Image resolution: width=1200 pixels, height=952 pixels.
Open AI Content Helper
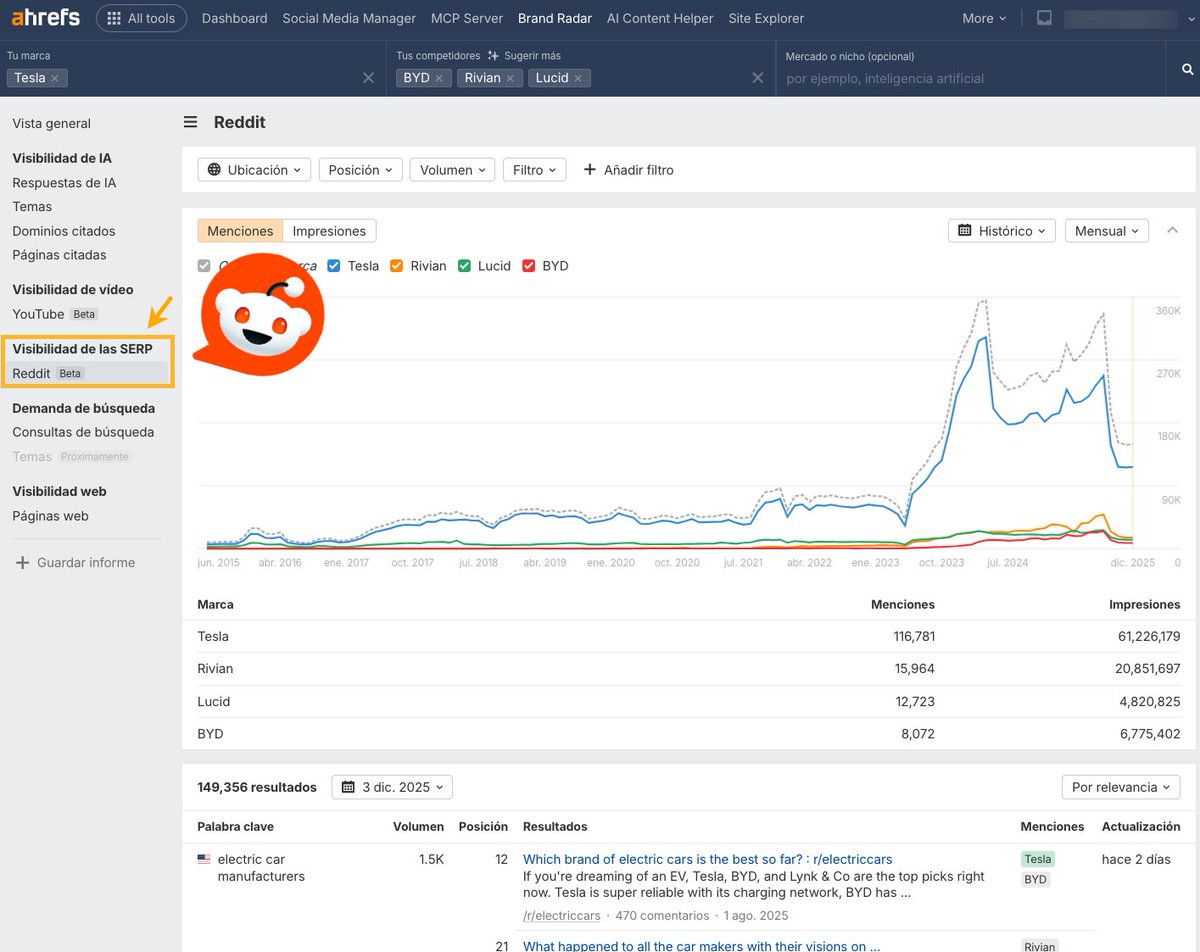(660, 18)
